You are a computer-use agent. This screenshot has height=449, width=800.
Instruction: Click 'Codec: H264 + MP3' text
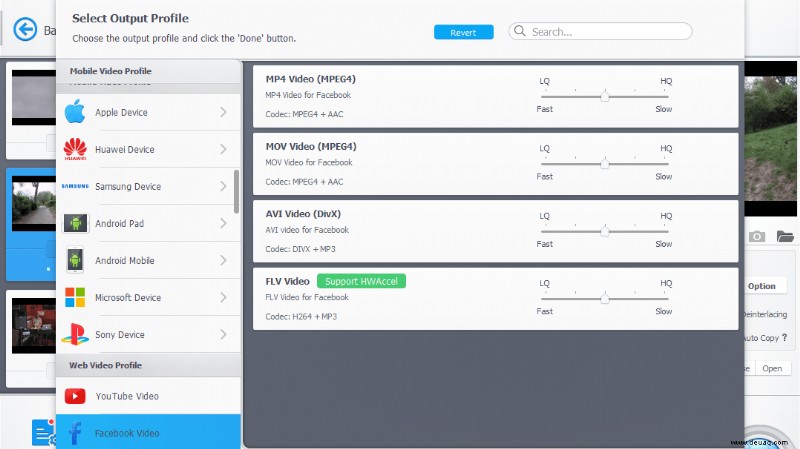click(x=301, y=316)
